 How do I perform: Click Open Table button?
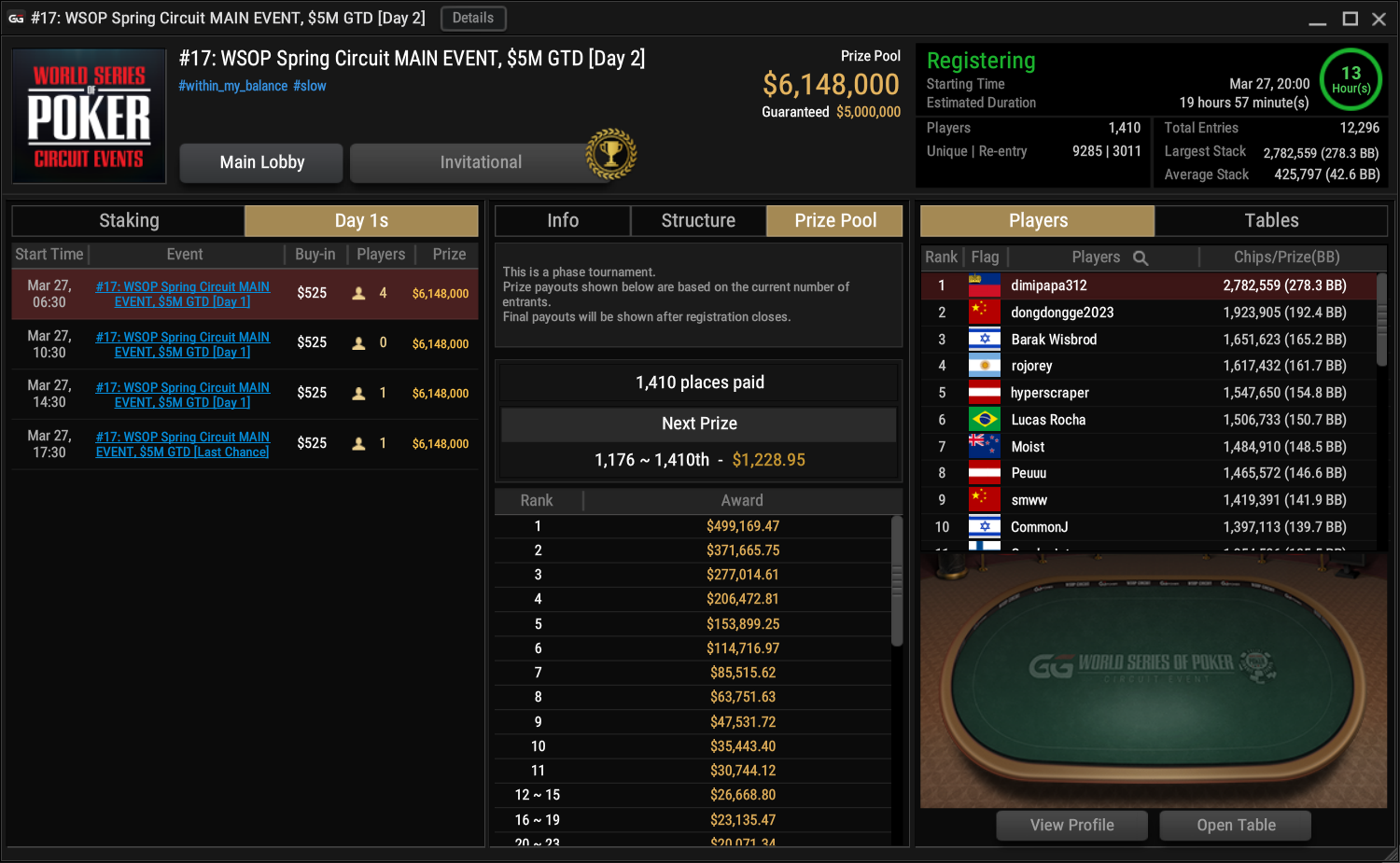coord(1236,826)
